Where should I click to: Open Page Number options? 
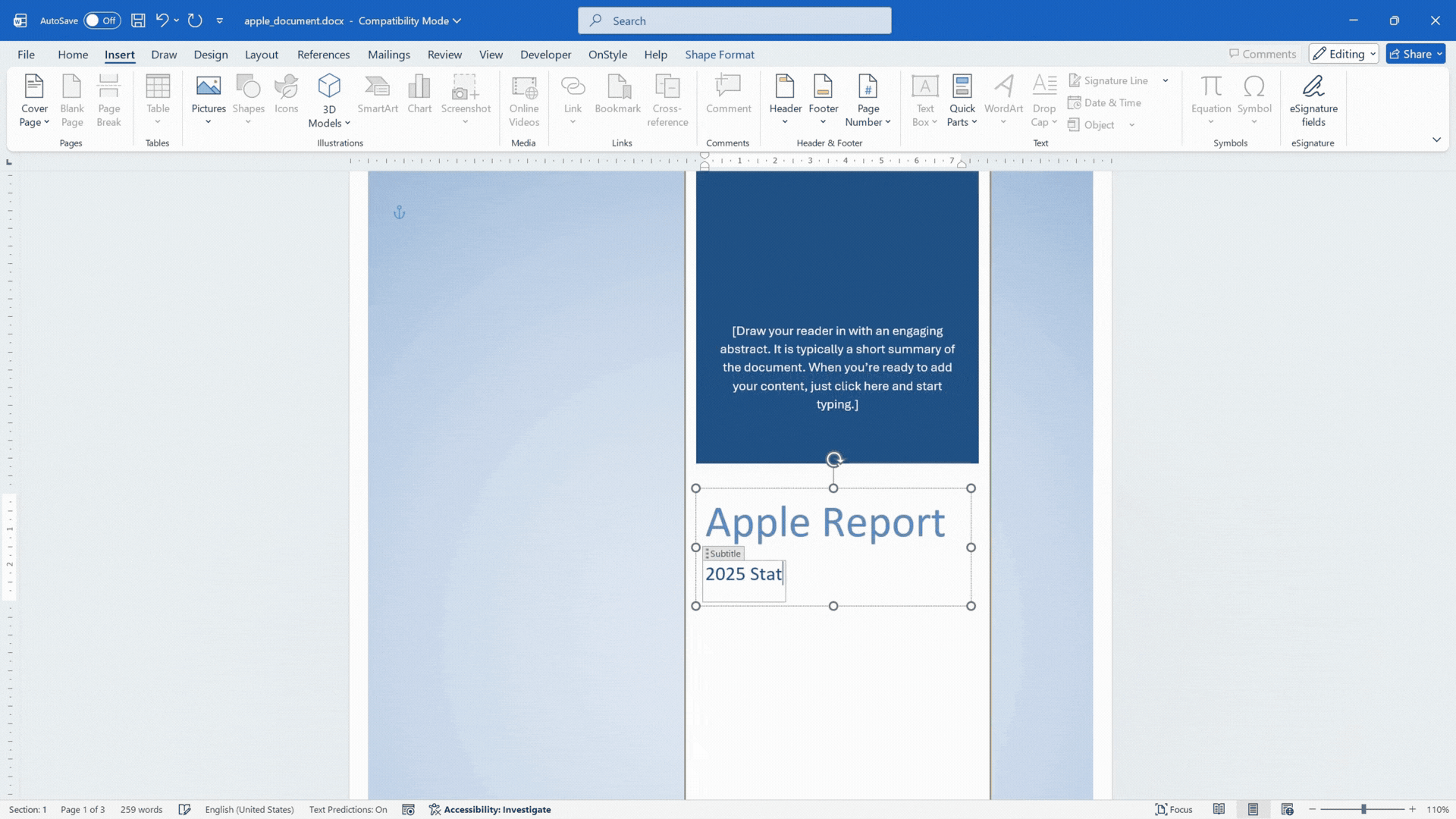[868, 101]
